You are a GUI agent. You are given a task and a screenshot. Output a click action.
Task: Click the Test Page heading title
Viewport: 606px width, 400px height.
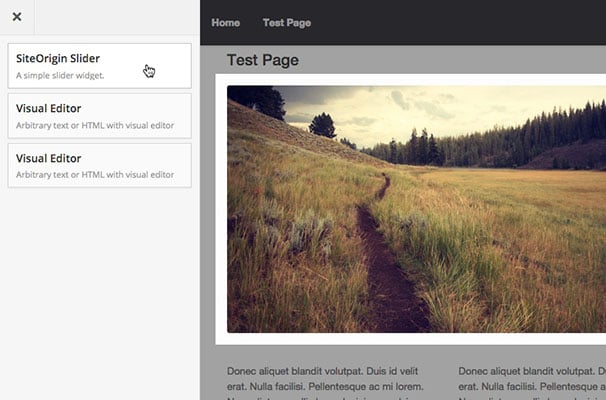point(262,60)
